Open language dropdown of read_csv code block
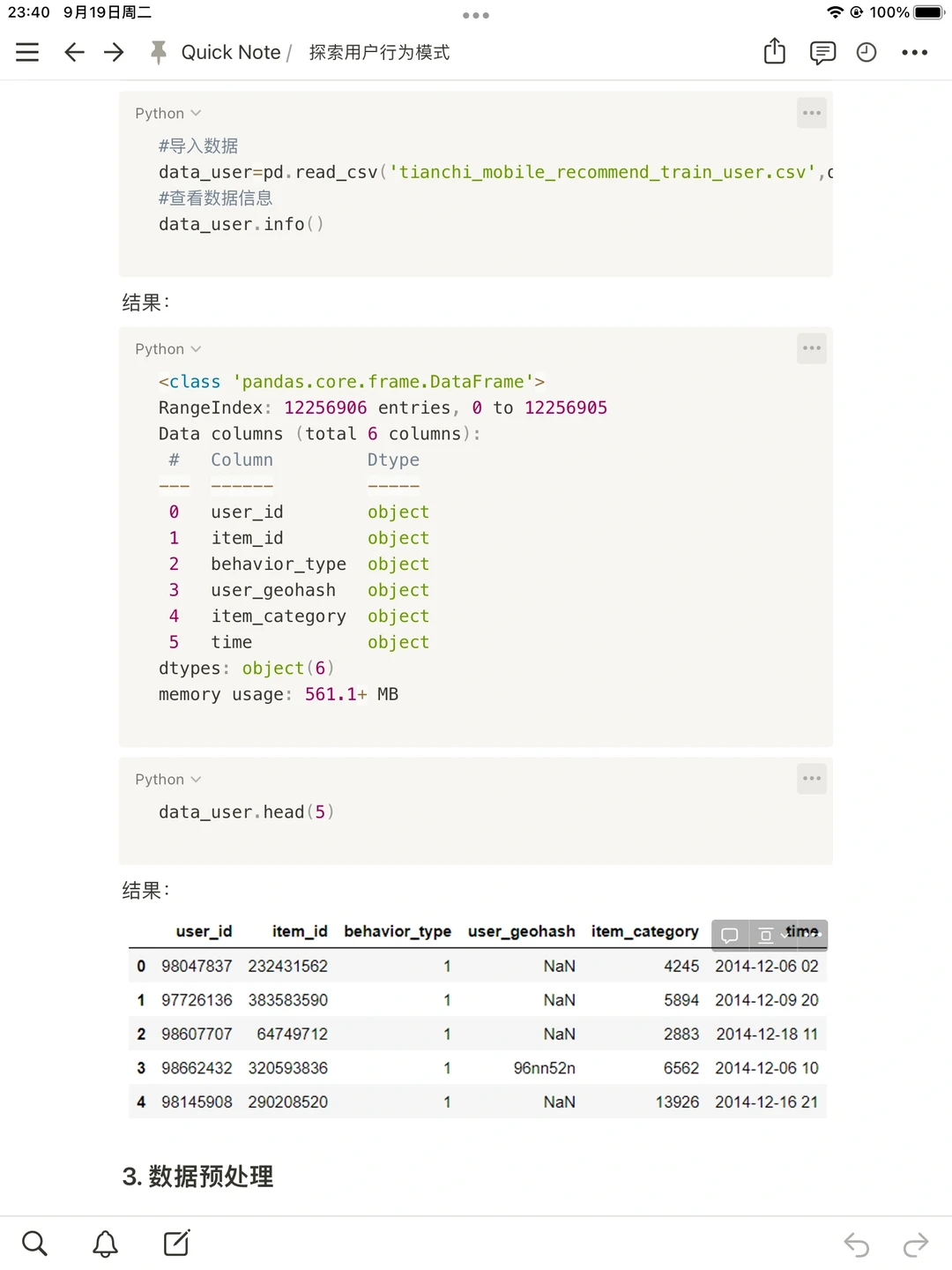 (168, 113)
